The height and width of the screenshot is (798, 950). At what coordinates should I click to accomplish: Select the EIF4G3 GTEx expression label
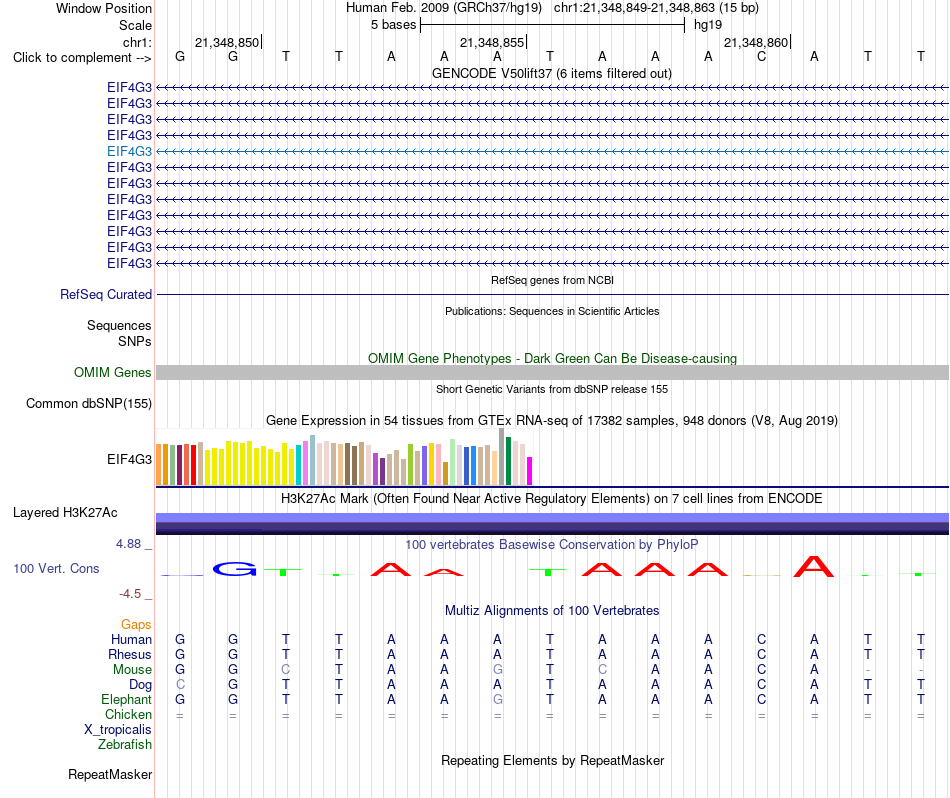129,459
